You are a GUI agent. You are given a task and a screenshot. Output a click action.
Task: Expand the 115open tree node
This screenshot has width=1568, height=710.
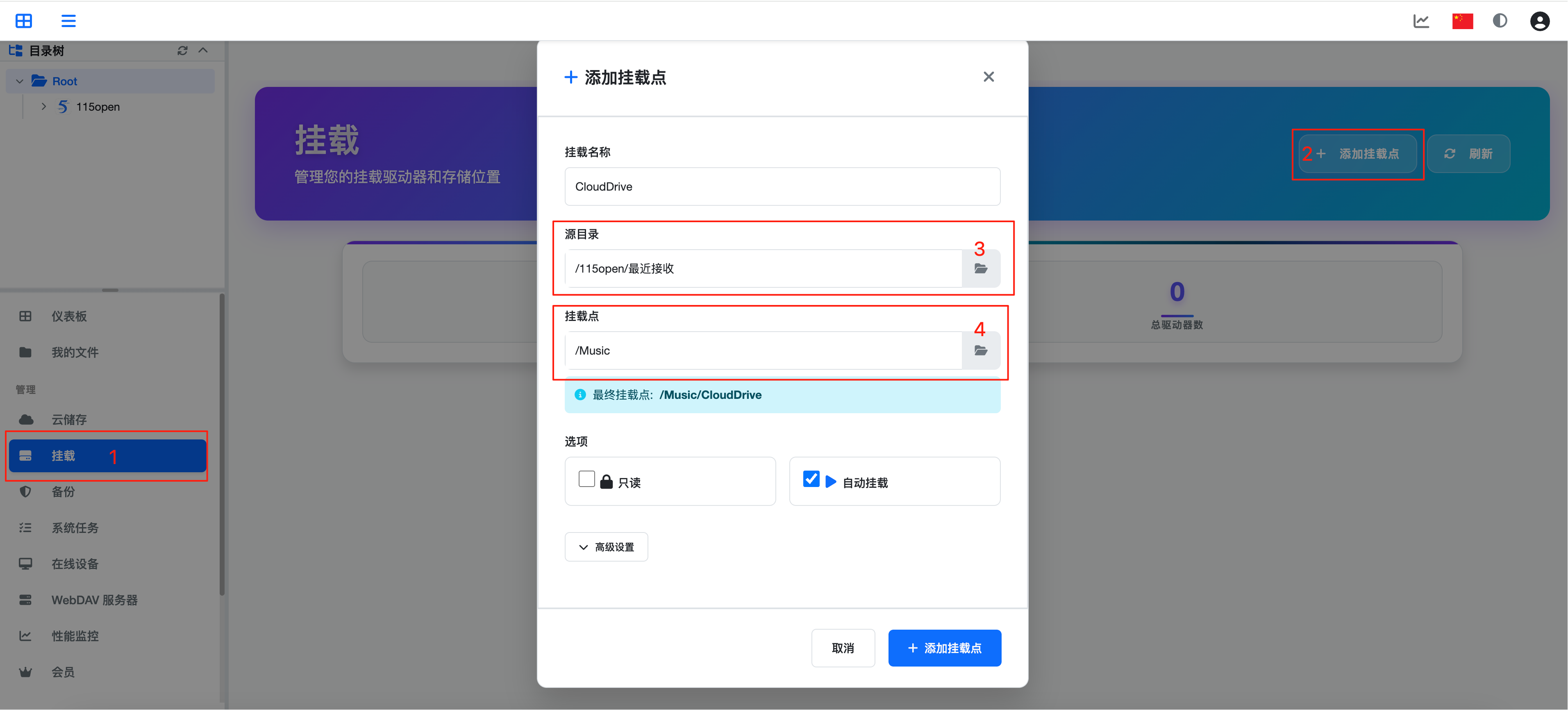(44, 107)
